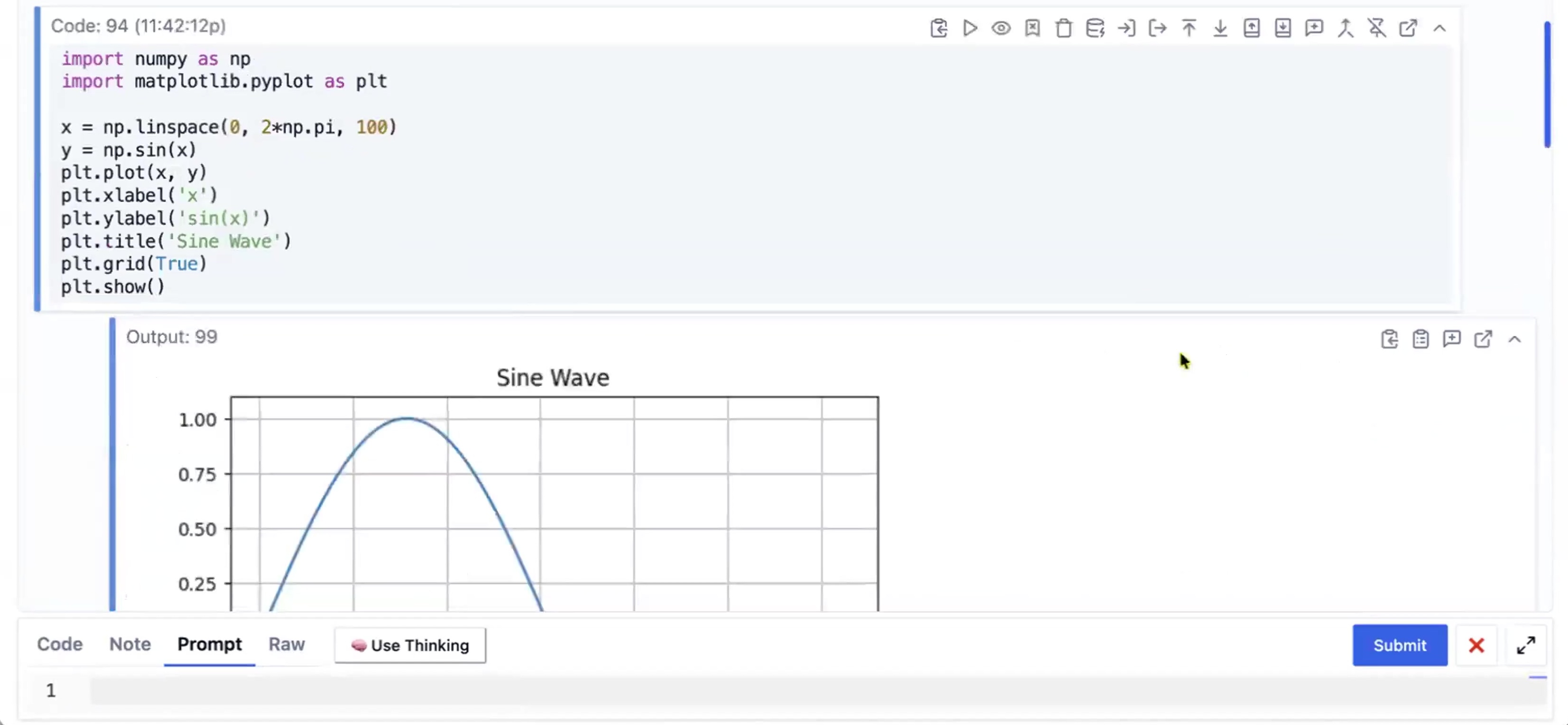Delete code cell with trash icon
This screenshot has height=725, width=1568.
(x=1063, y=28)
